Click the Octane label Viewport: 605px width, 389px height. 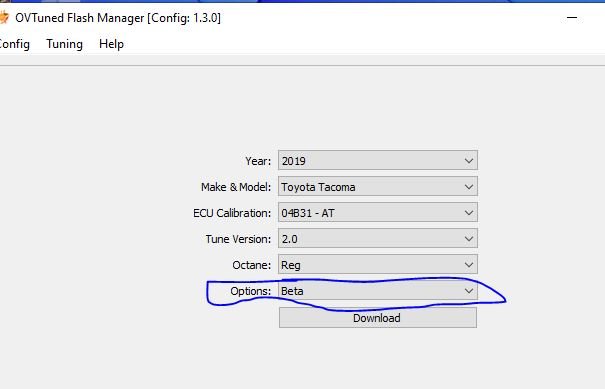click(x=252, y=265)
